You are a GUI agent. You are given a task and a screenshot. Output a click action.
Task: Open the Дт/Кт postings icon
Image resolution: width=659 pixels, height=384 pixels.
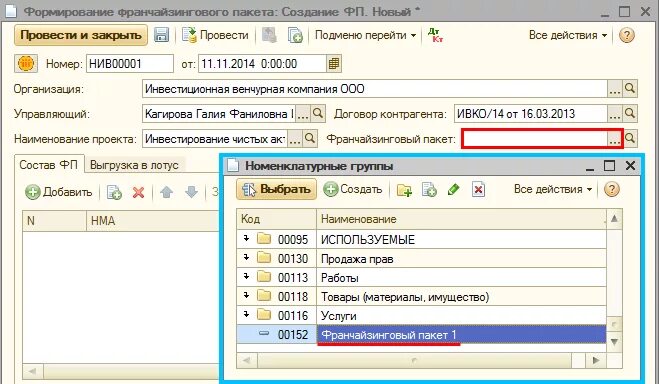point(435,35)
